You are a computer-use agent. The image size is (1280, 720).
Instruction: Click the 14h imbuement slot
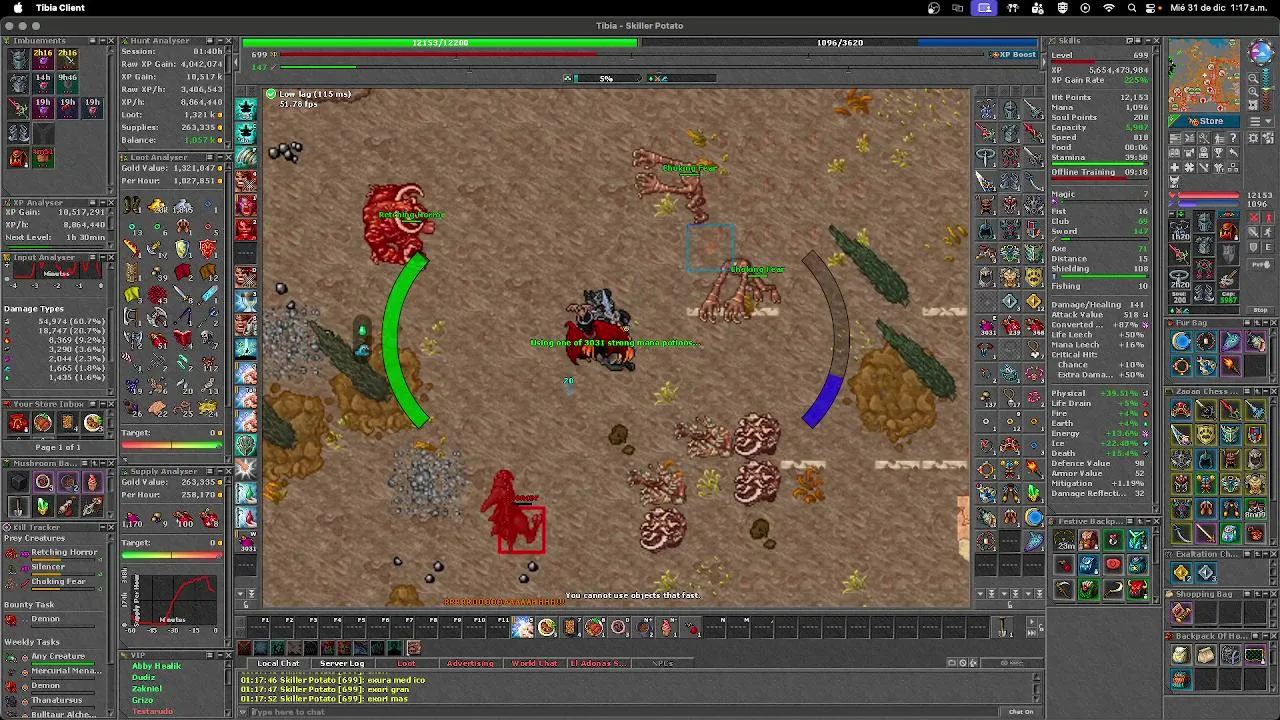pyautogui.click(x=43, y=83)
